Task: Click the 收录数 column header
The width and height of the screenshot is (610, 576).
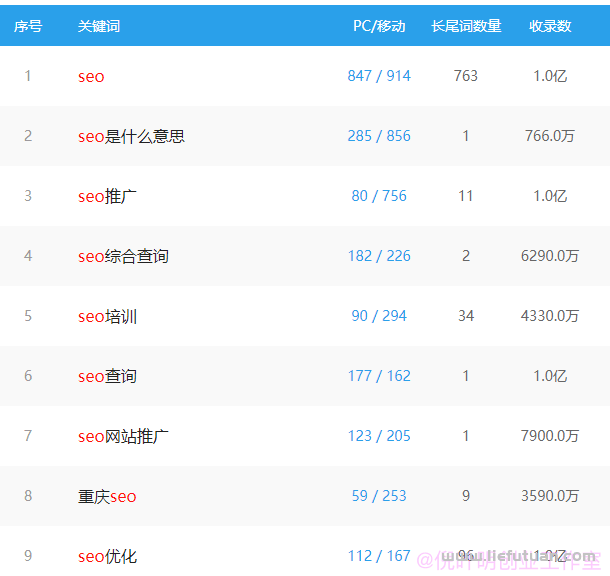Action: (x=550, y=26)
